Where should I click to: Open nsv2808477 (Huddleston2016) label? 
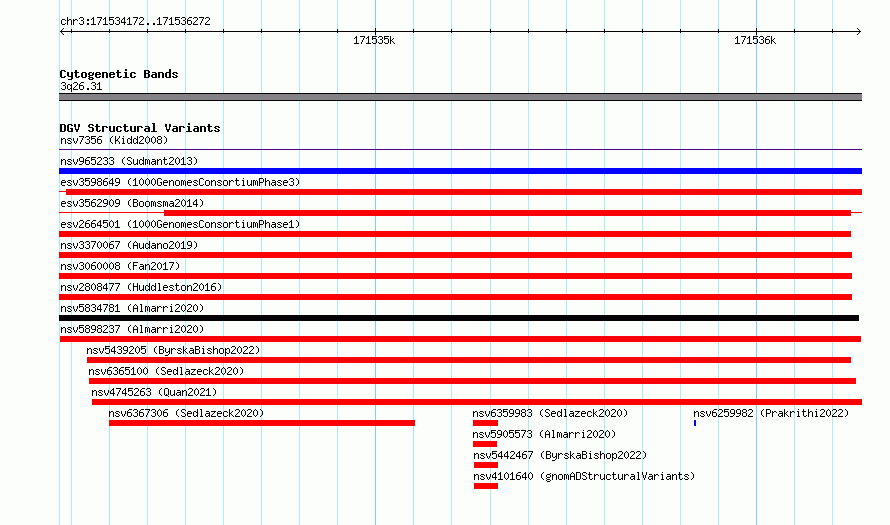tap(141, 287)
